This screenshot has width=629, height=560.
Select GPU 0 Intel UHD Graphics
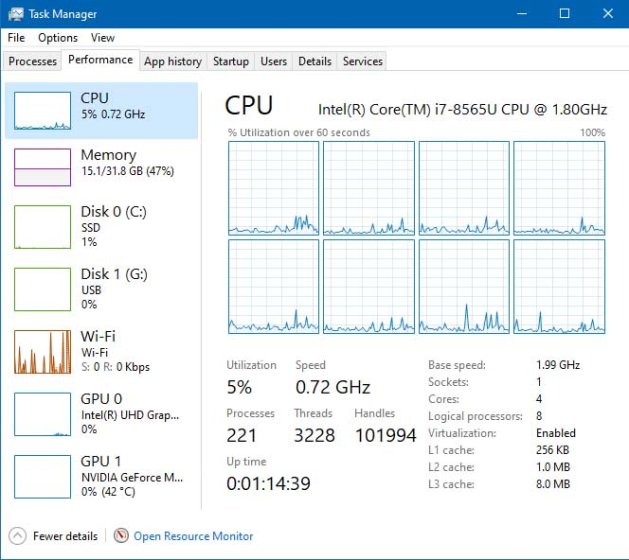(42, 413)
